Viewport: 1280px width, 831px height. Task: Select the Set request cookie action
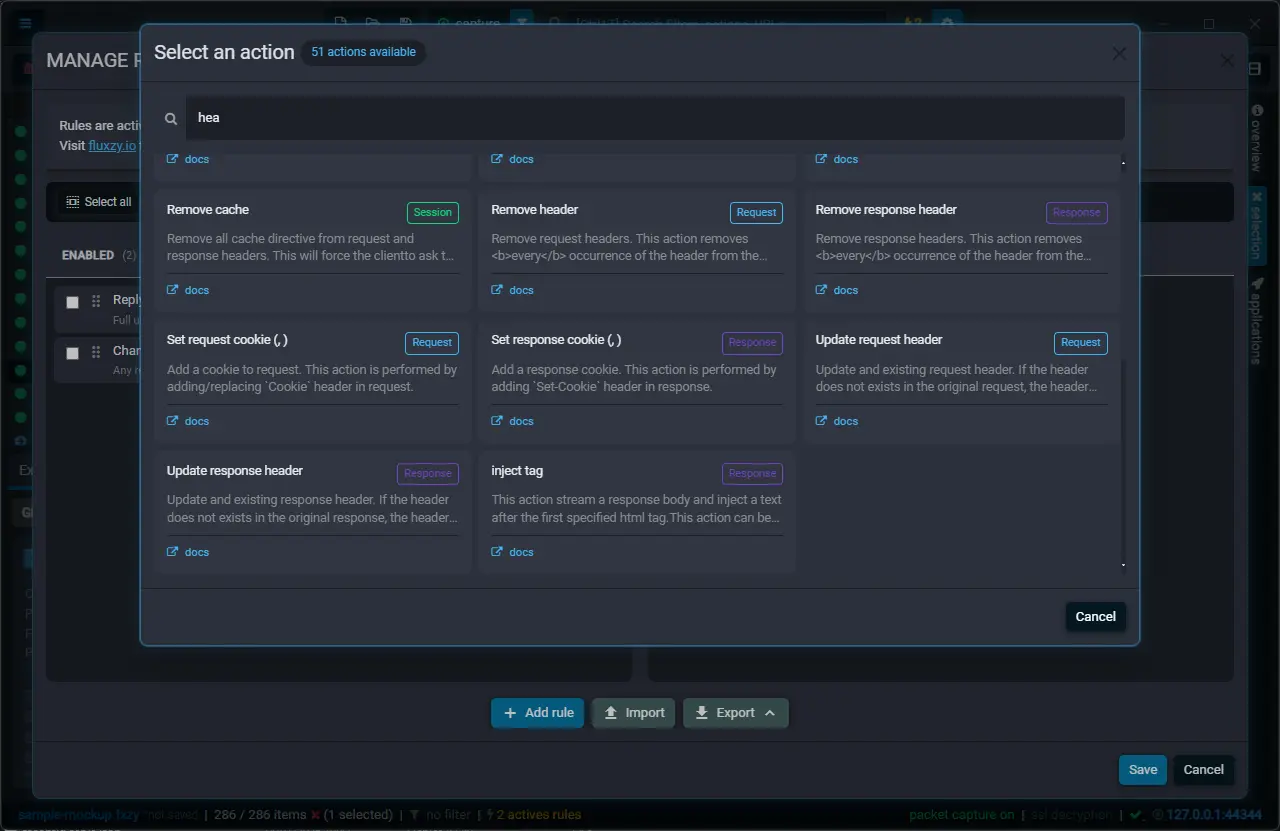pos(313,381)
